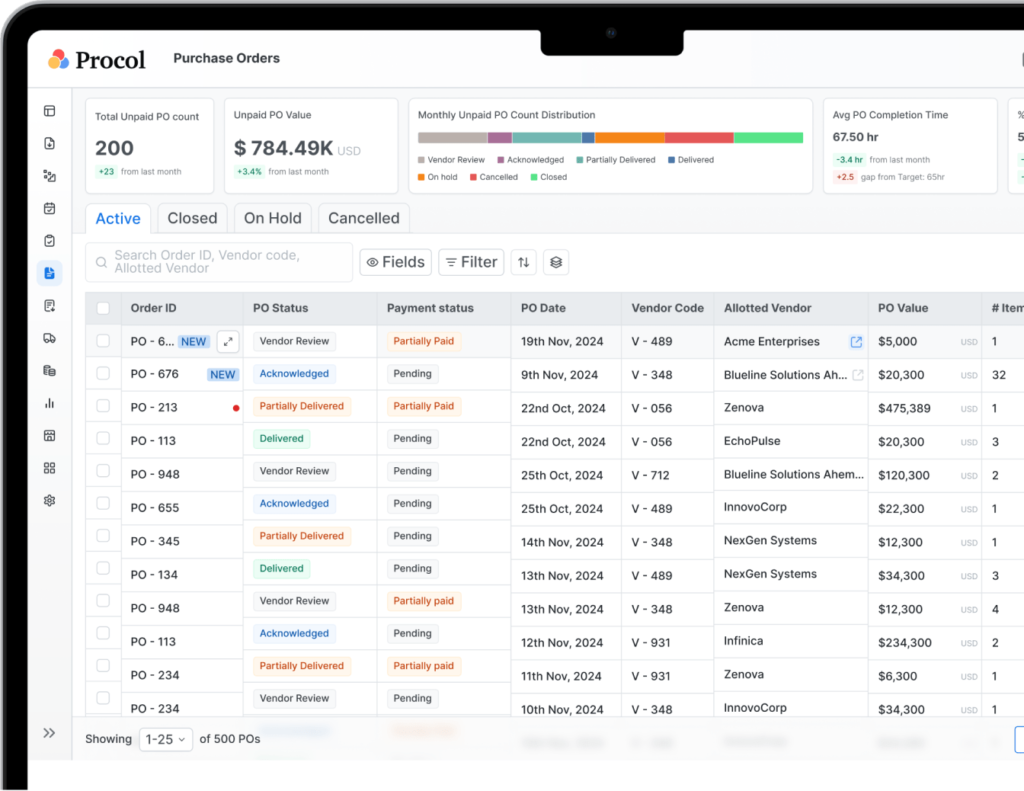
Task: Expand the first PO row details
Action: pos(228,342)
